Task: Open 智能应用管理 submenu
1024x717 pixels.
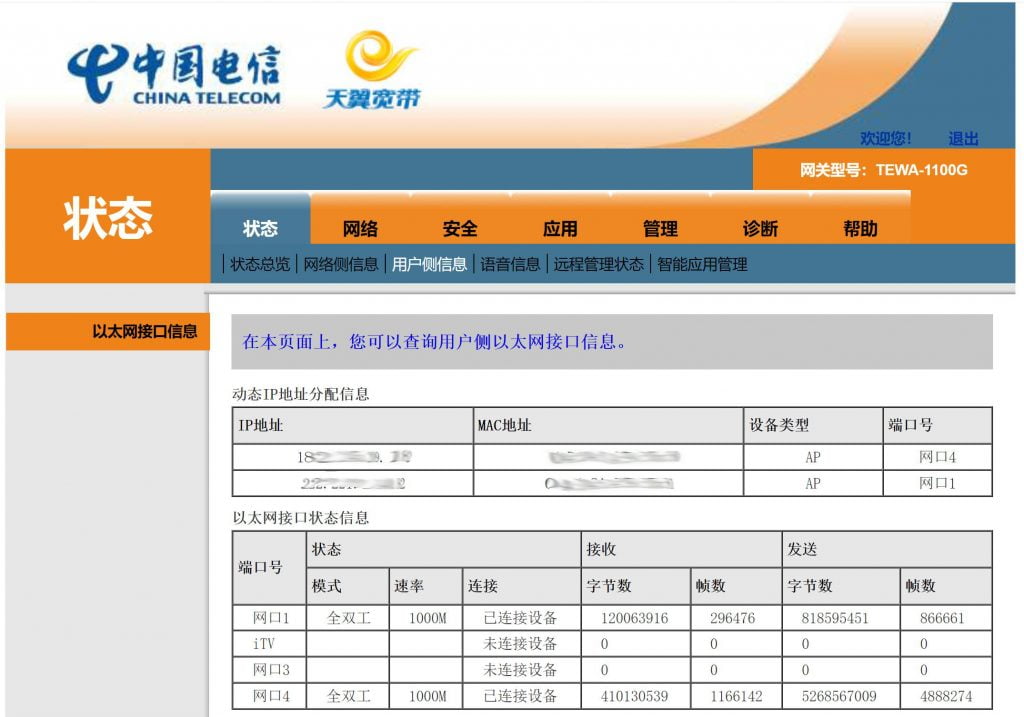Action: [702, 264]
